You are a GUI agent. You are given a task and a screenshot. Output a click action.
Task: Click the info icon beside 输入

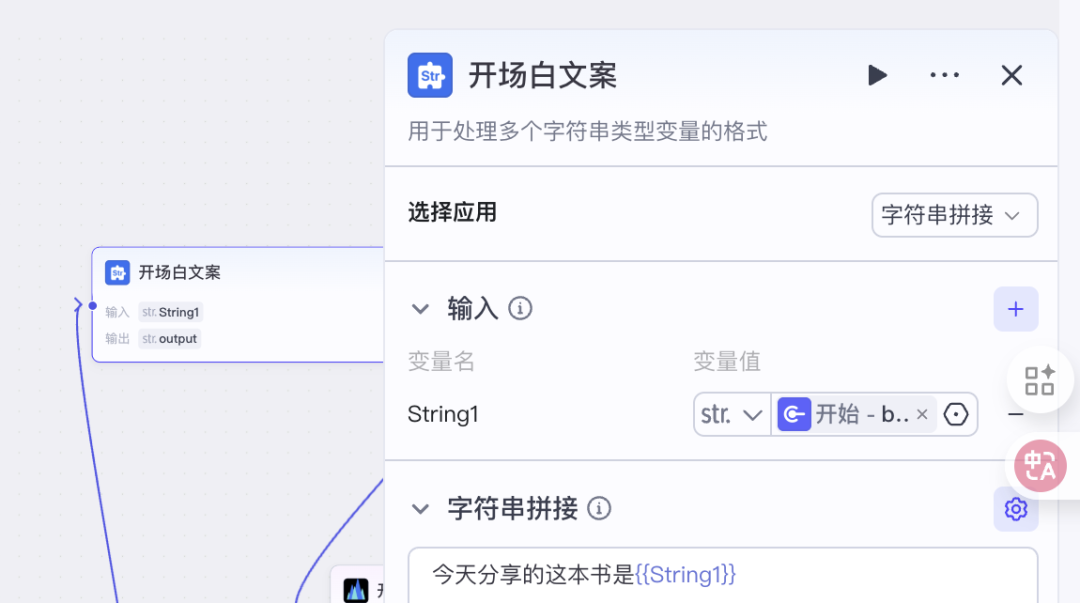coord(520,308)
